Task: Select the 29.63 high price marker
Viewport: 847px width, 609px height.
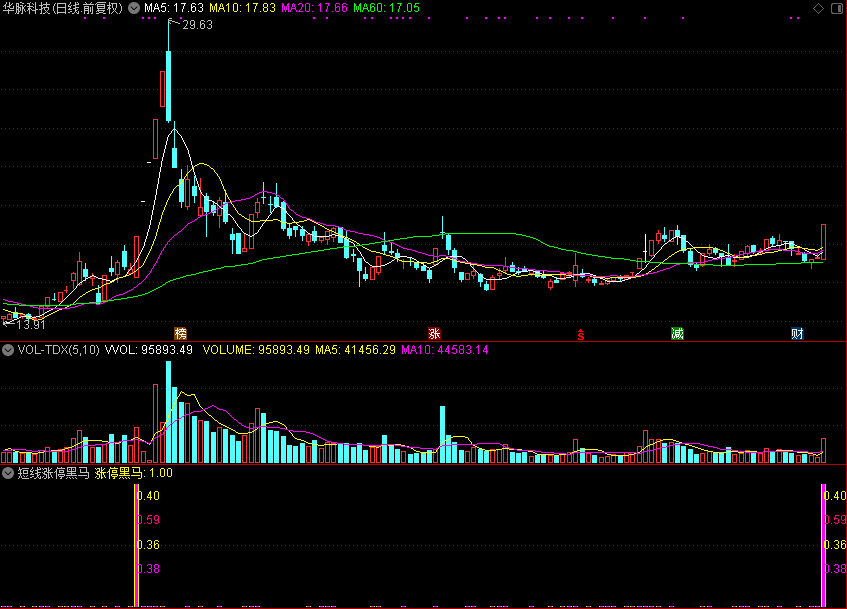Action: coord(197,25)
